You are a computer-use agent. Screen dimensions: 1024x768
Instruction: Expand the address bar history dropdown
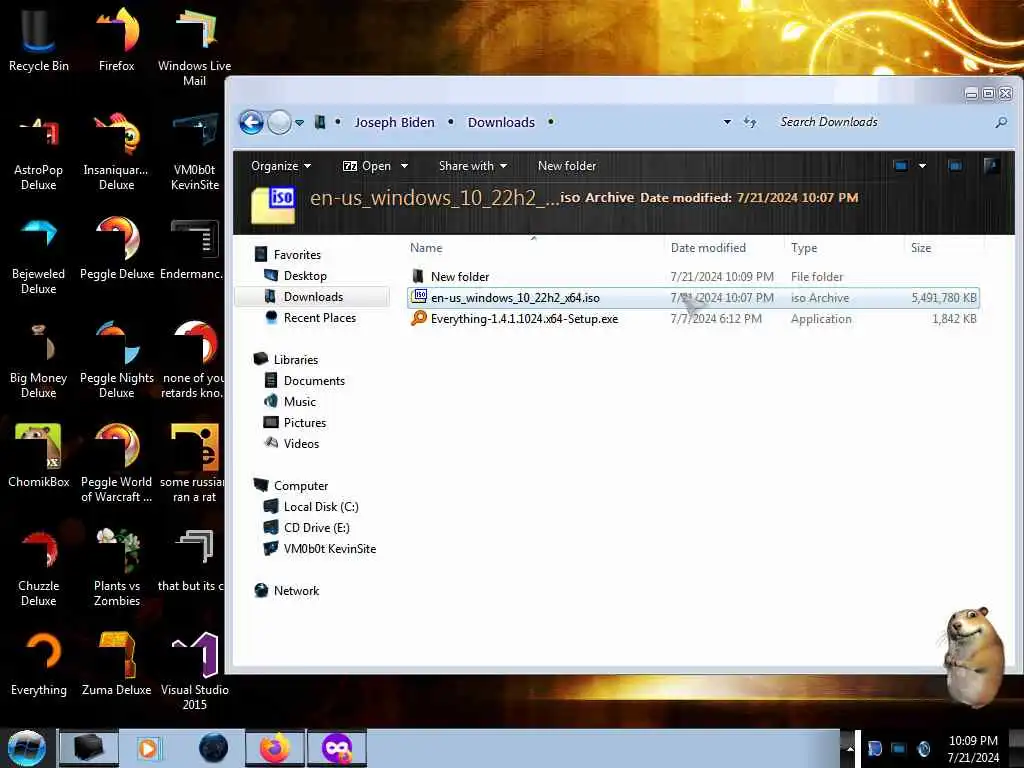[x=727, y=122]
